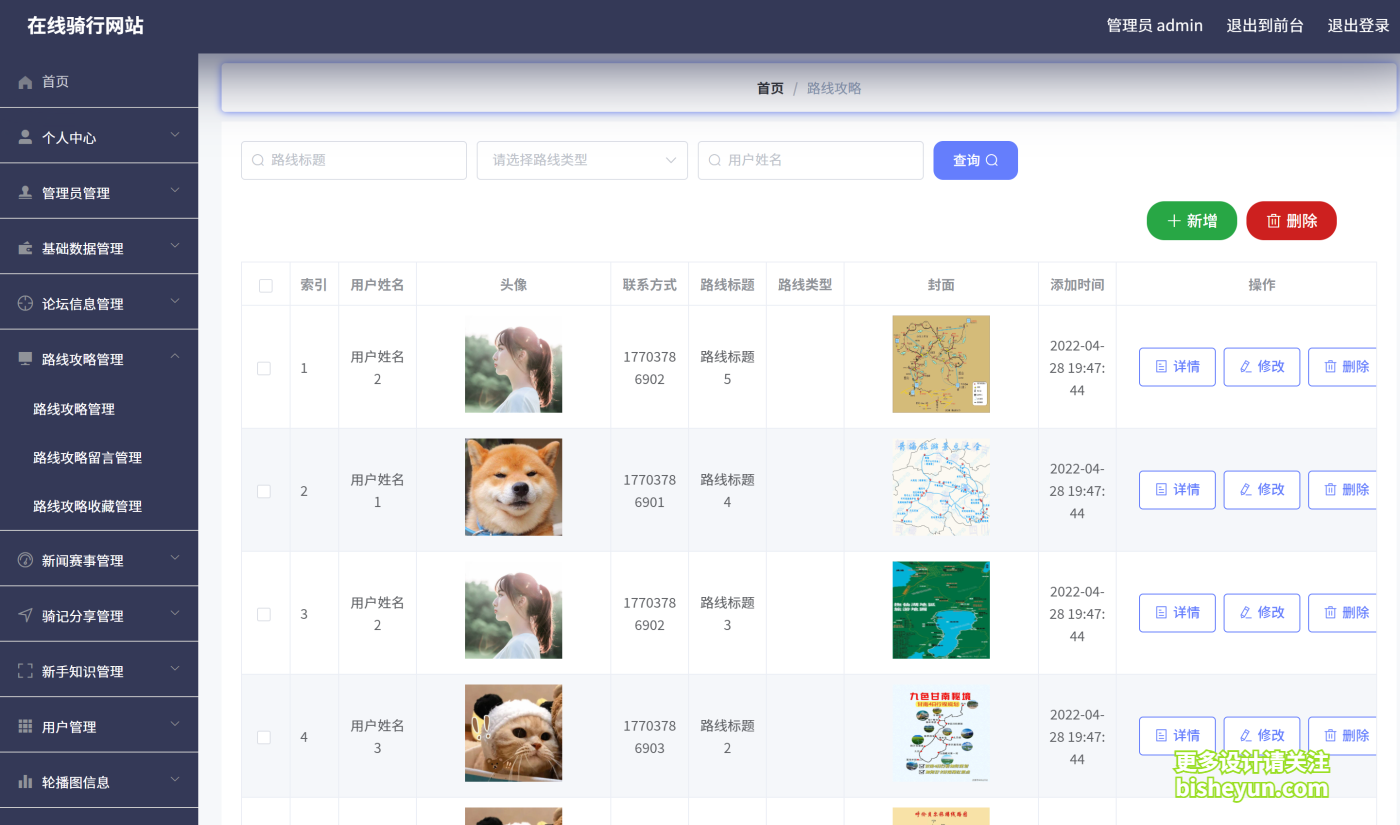Open the 请选择路线类型 dropdown
Image resolution: width=1400 pixels, height=825 pixels.
[582, 160]
